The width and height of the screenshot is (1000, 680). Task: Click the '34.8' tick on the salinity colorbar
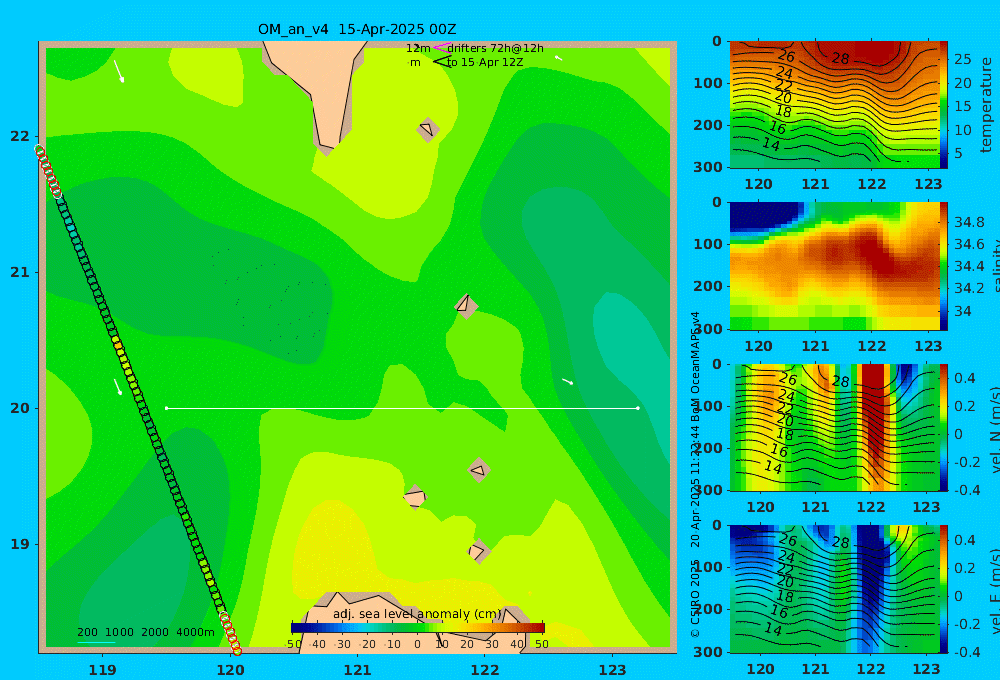(x=969, y=222)
